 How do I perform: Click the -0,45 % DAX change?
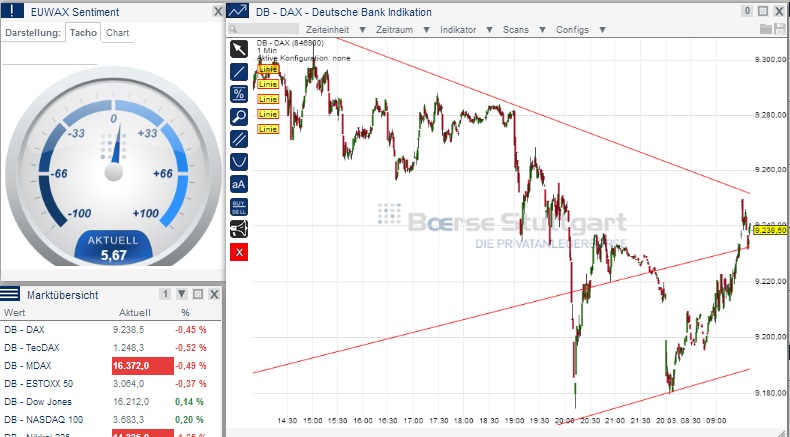190,330
